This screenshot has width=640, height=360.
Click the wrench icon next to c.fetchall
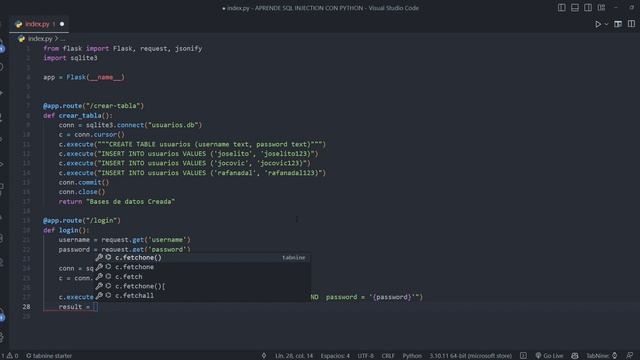99,296
